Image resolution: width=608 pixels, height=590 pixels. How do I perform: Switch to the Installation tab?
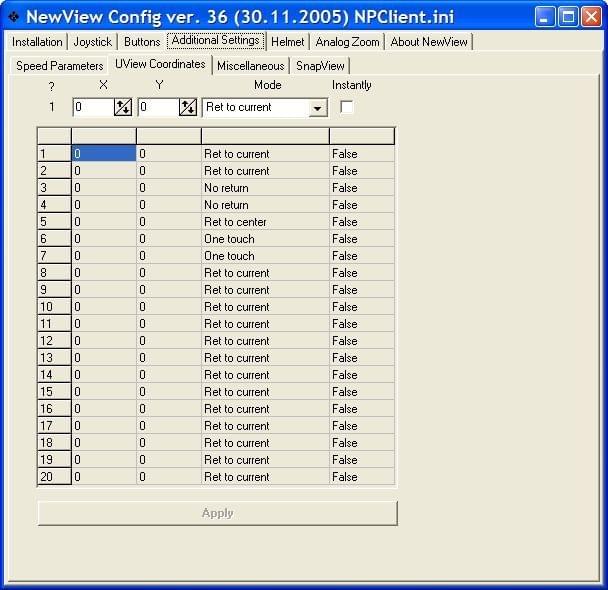coord(37,42)
